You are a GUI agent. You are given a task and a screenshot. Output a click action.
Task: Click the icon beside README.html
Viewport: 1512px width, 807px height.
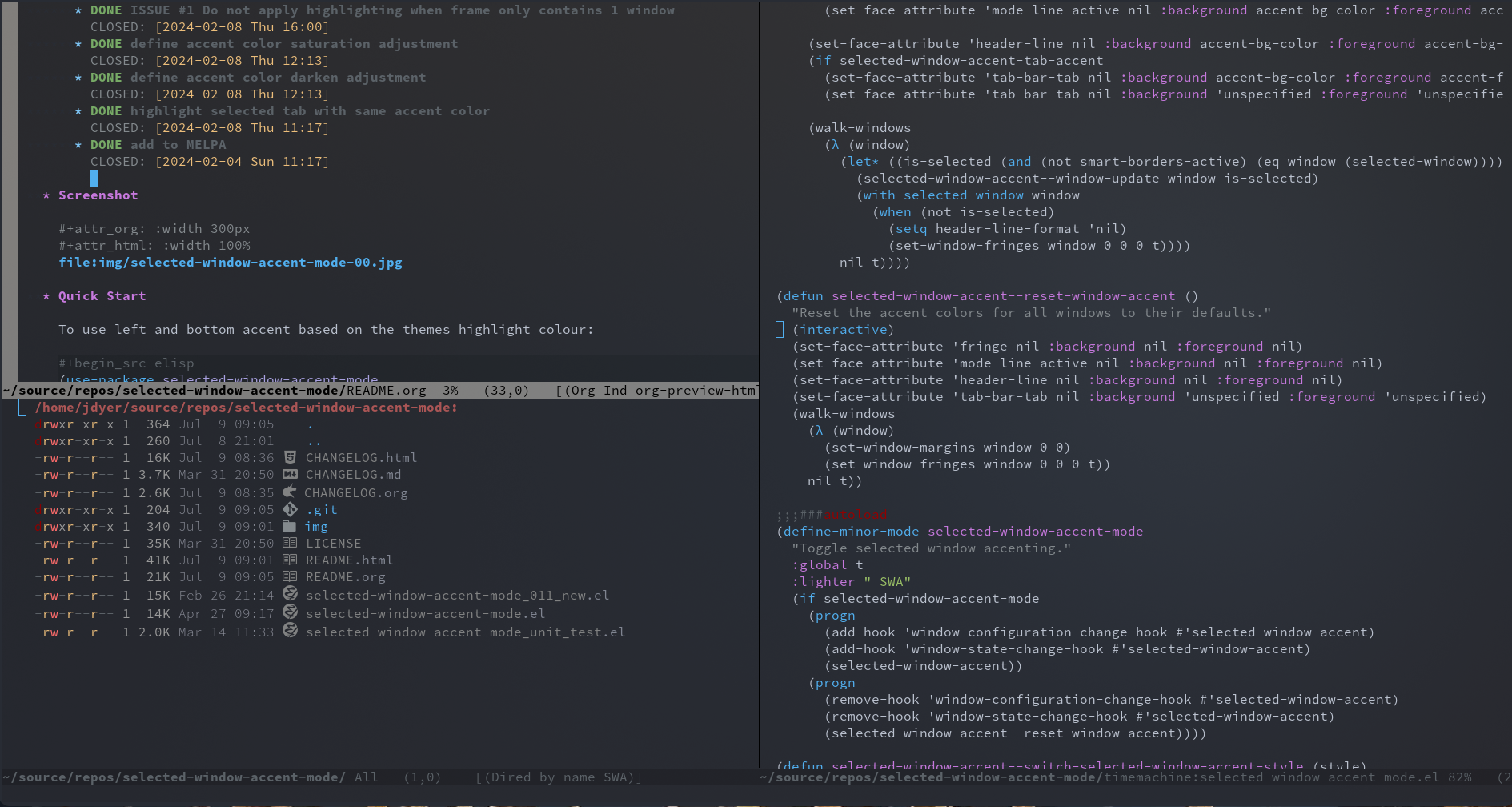290,560
